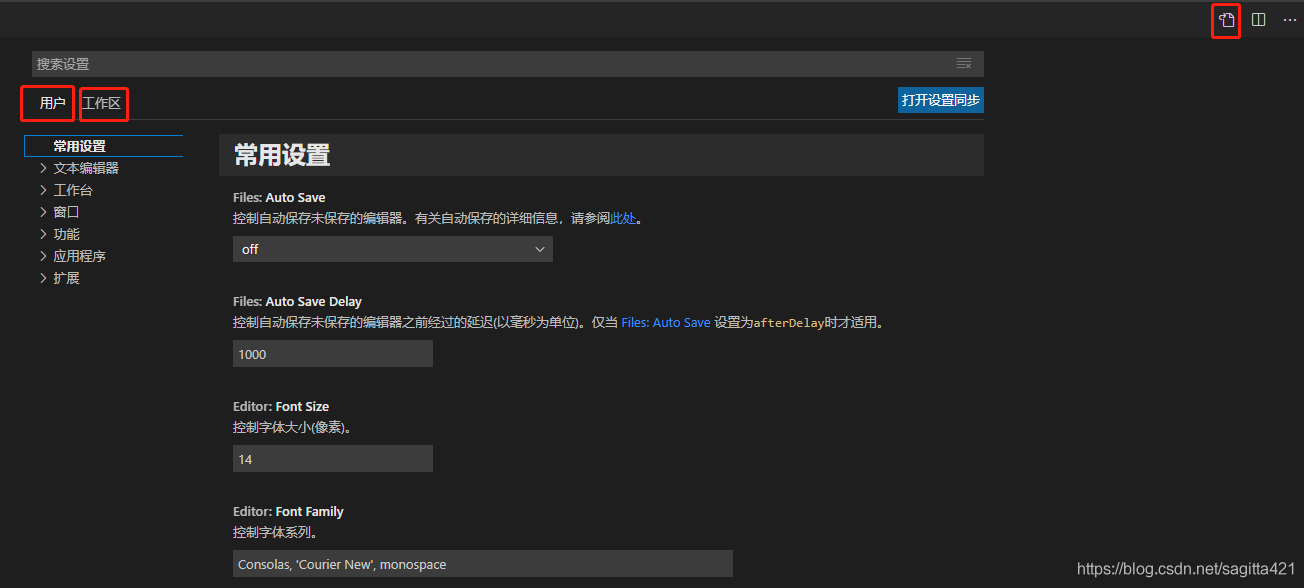Screen dimensions: 1304x588
Task: Expand 扩展 chevron in tree
Action: point(43,278)
